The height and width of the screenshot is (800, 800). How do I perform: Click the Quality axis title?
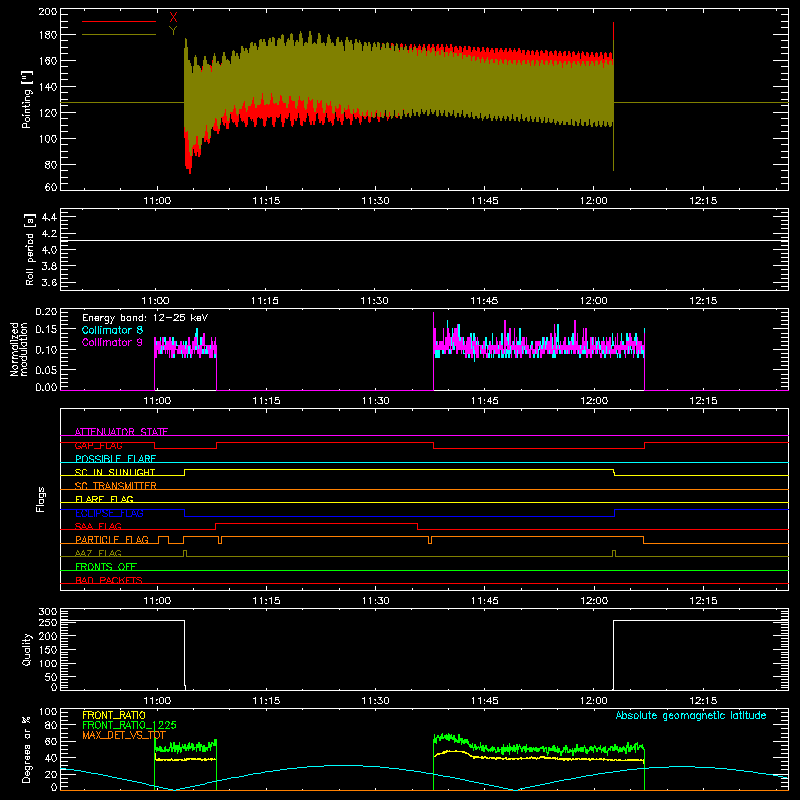pos(27,649)
